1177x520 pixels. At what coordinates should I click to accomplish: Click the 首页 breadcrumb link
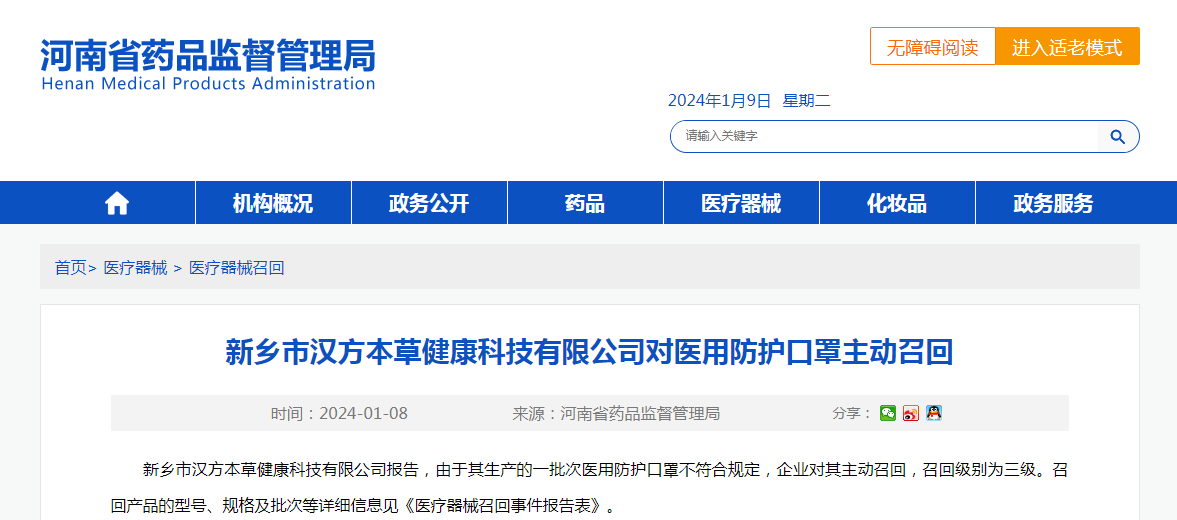pos(70,268)
